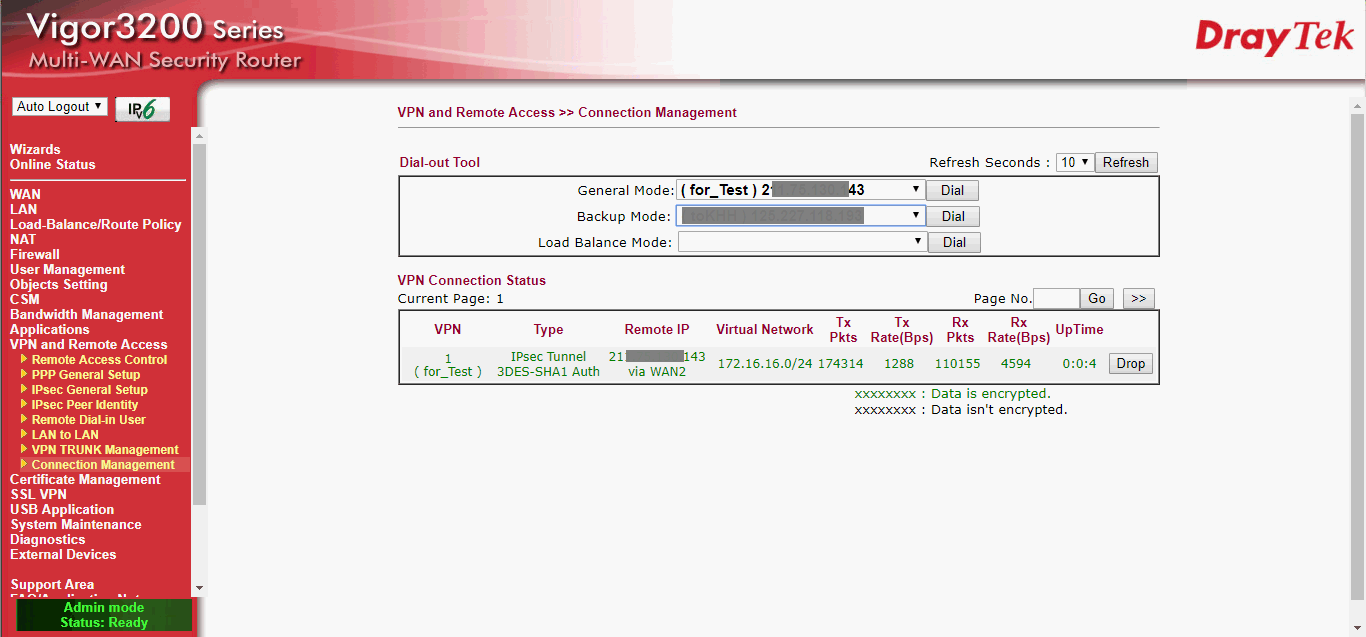Screen dimensions: 1366x637
Task: Click the UpTime value 0:0:4
Action: tap(1080, 364)
